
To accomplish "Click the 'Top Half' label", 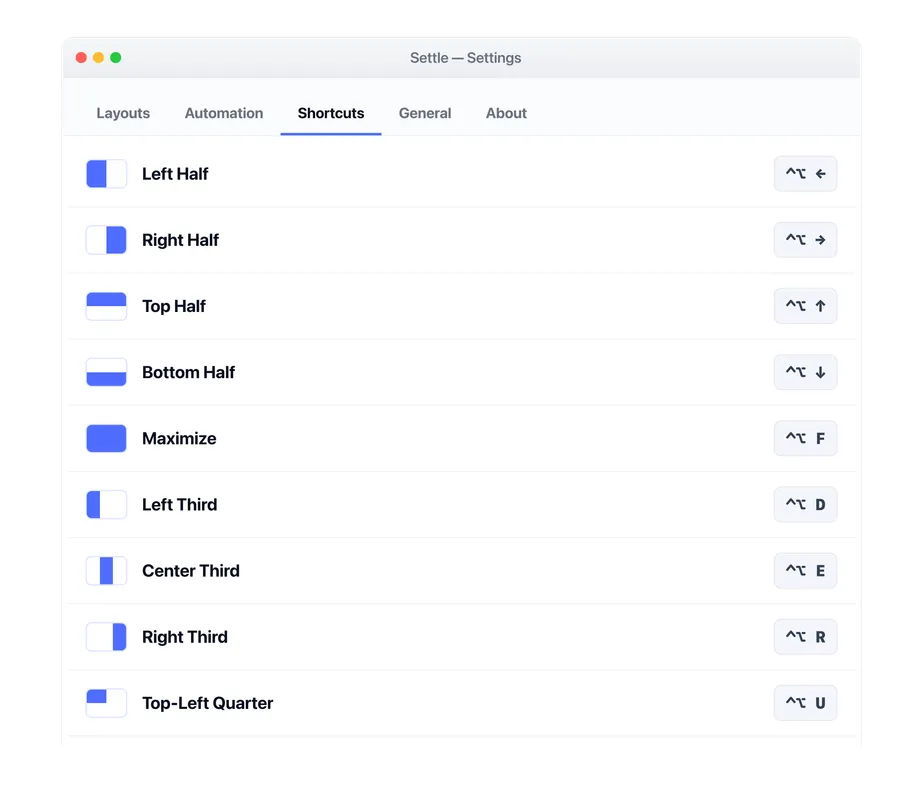I will (174, 306).
